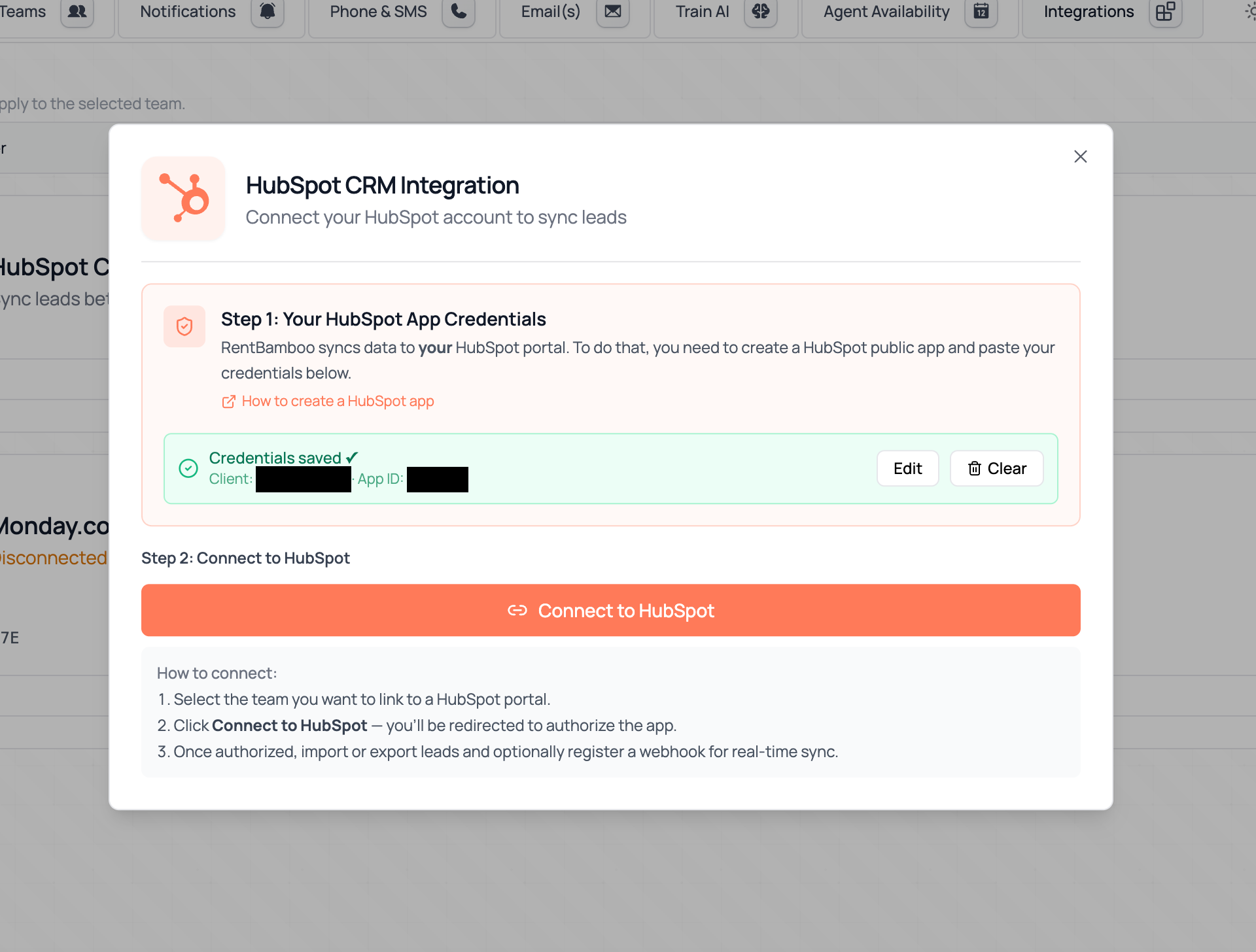Click the Step 1: Your HubSpot App Credentials heading
This screenshot has width=1256, height=952.
[x=383, y=319]
